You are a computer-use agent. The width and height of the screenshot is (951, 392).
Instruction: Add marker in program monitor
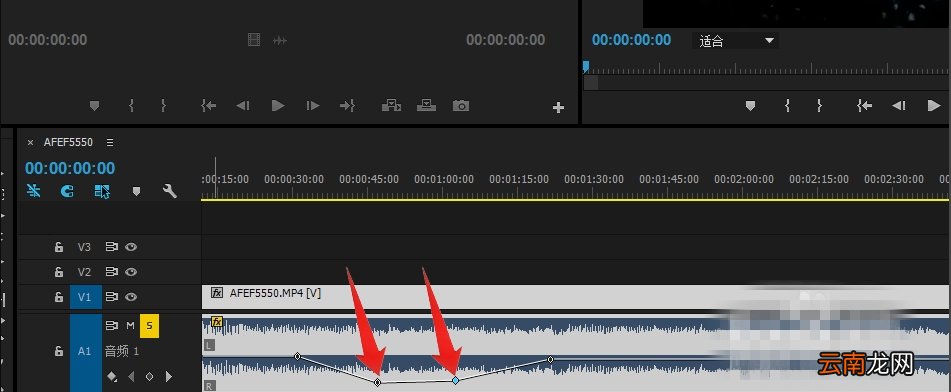pyautogui.click(x=750, y=106)
